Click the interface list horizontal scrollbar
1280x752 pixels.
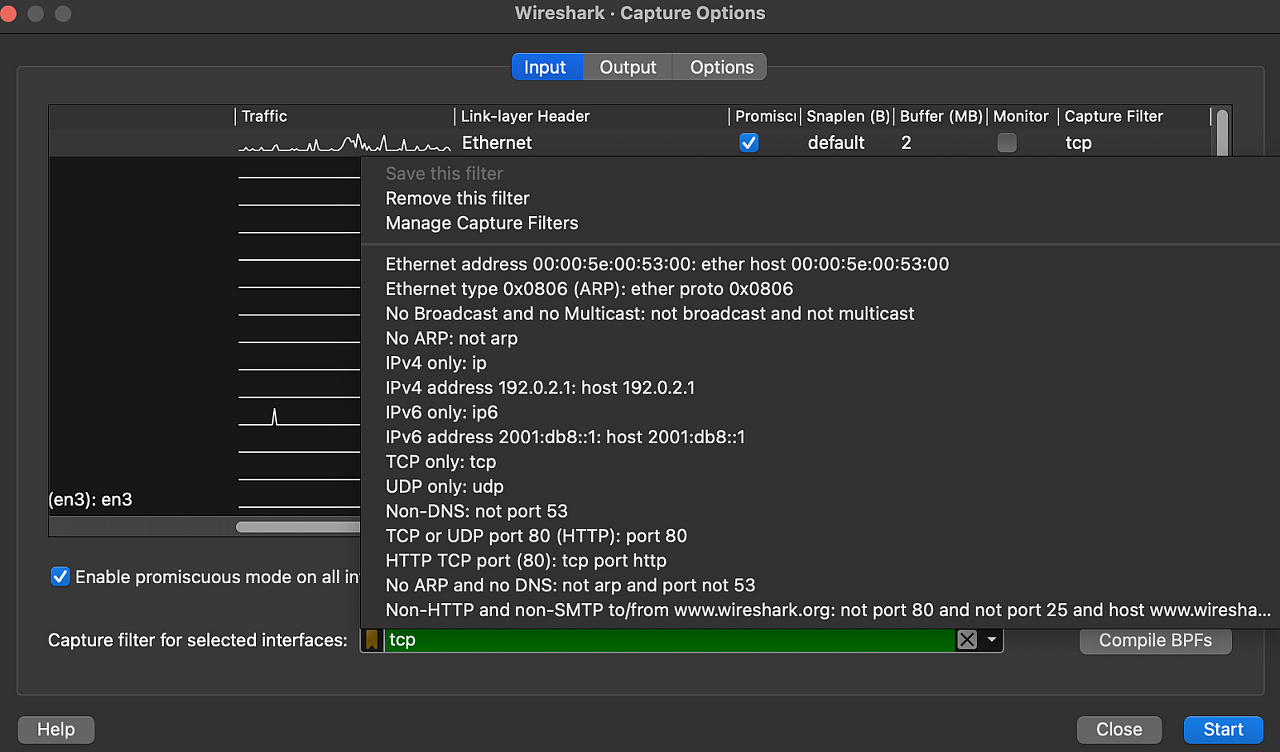298,527
